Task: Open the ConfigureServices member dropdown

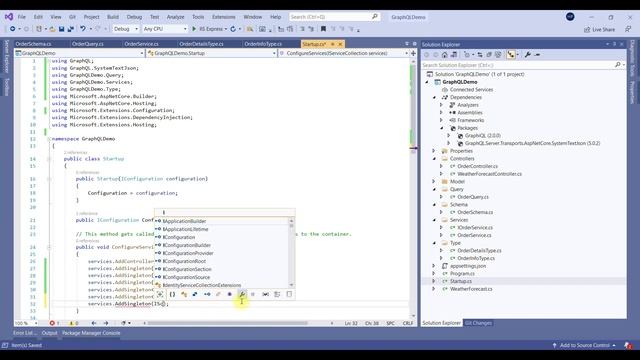Action: (x=344, y=53)
